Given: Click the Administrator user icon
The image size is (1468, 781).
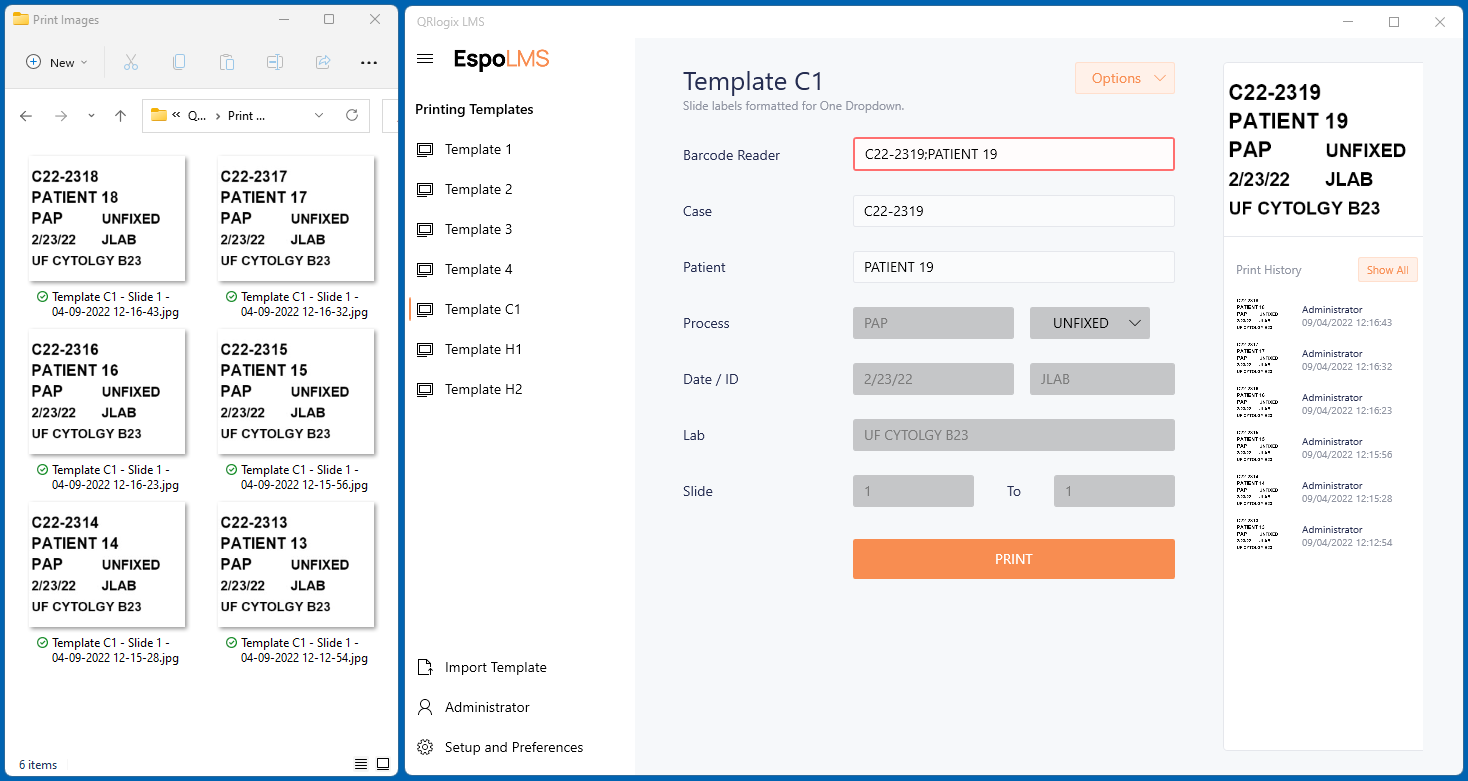Looking at the screenshot, I should pyautogui.click(x=425, y=707).
